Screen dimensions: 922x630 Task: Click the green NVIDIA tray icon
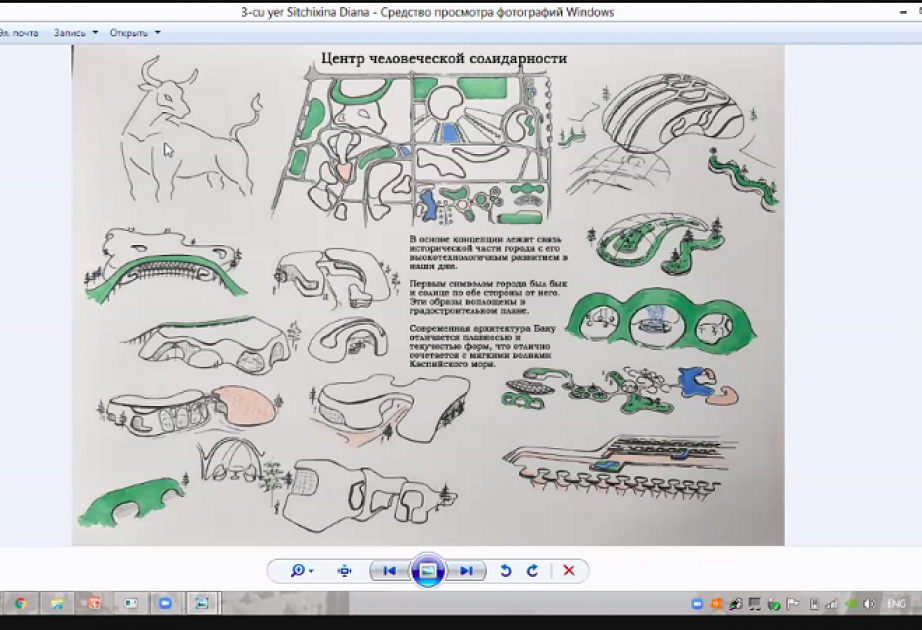tap(851, 604)
